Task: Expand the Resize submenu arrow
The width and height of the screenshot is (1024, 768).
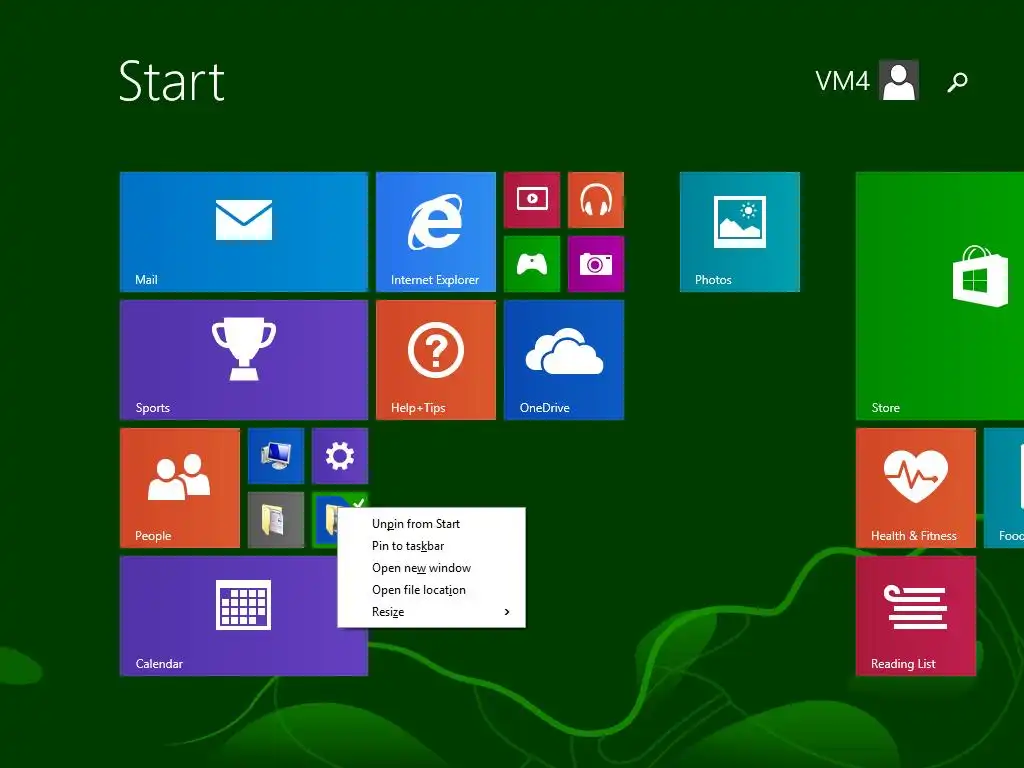Action: pyautogui.click(x=507, y=612)
